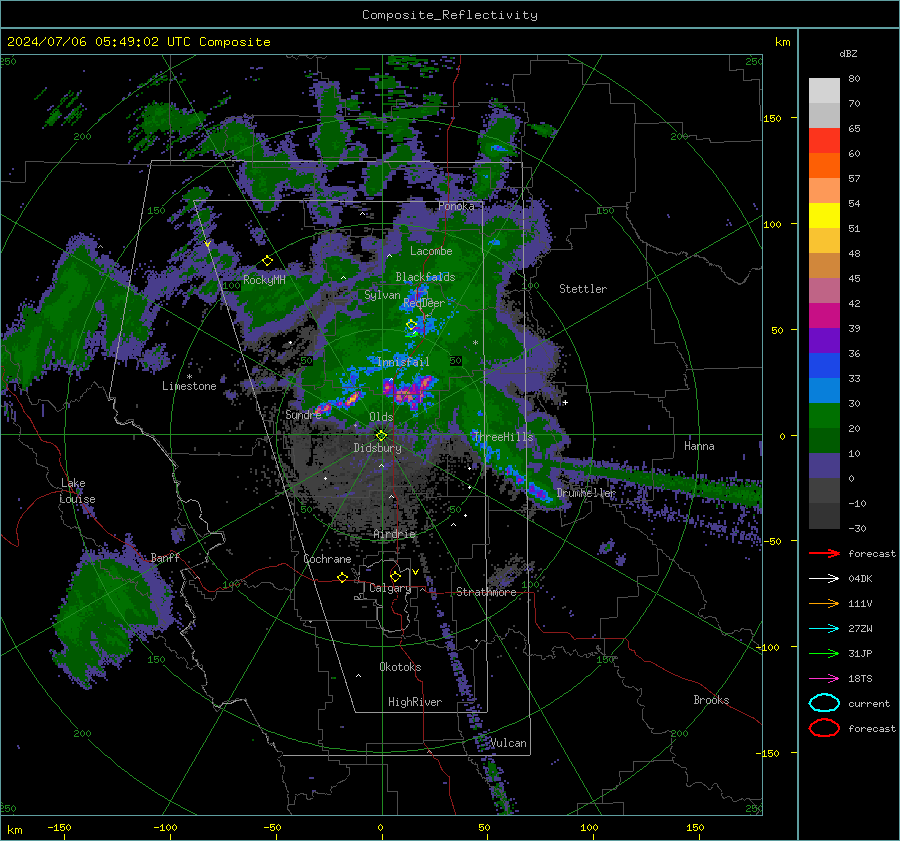Click the Drumheller city label
900x841 pixels.
coord(586,493)
